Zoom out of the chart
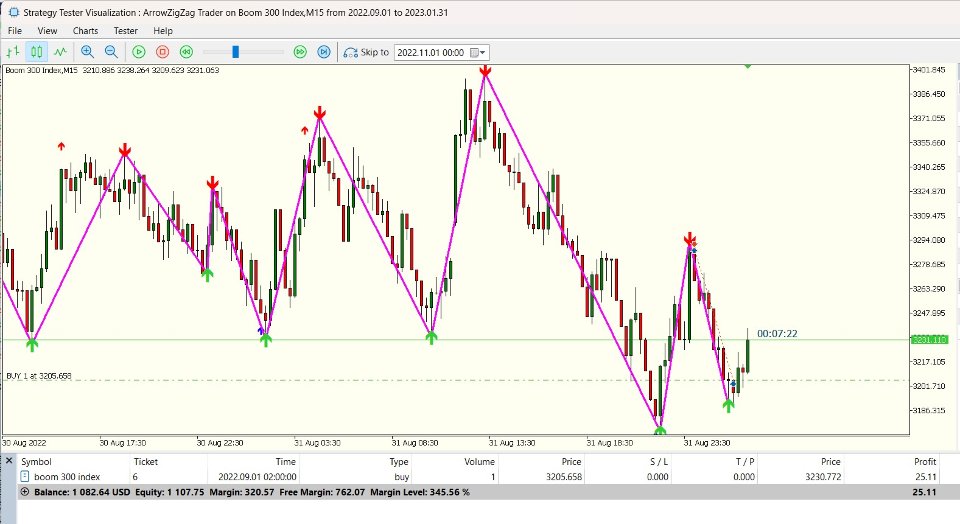 tap(111, 52)
